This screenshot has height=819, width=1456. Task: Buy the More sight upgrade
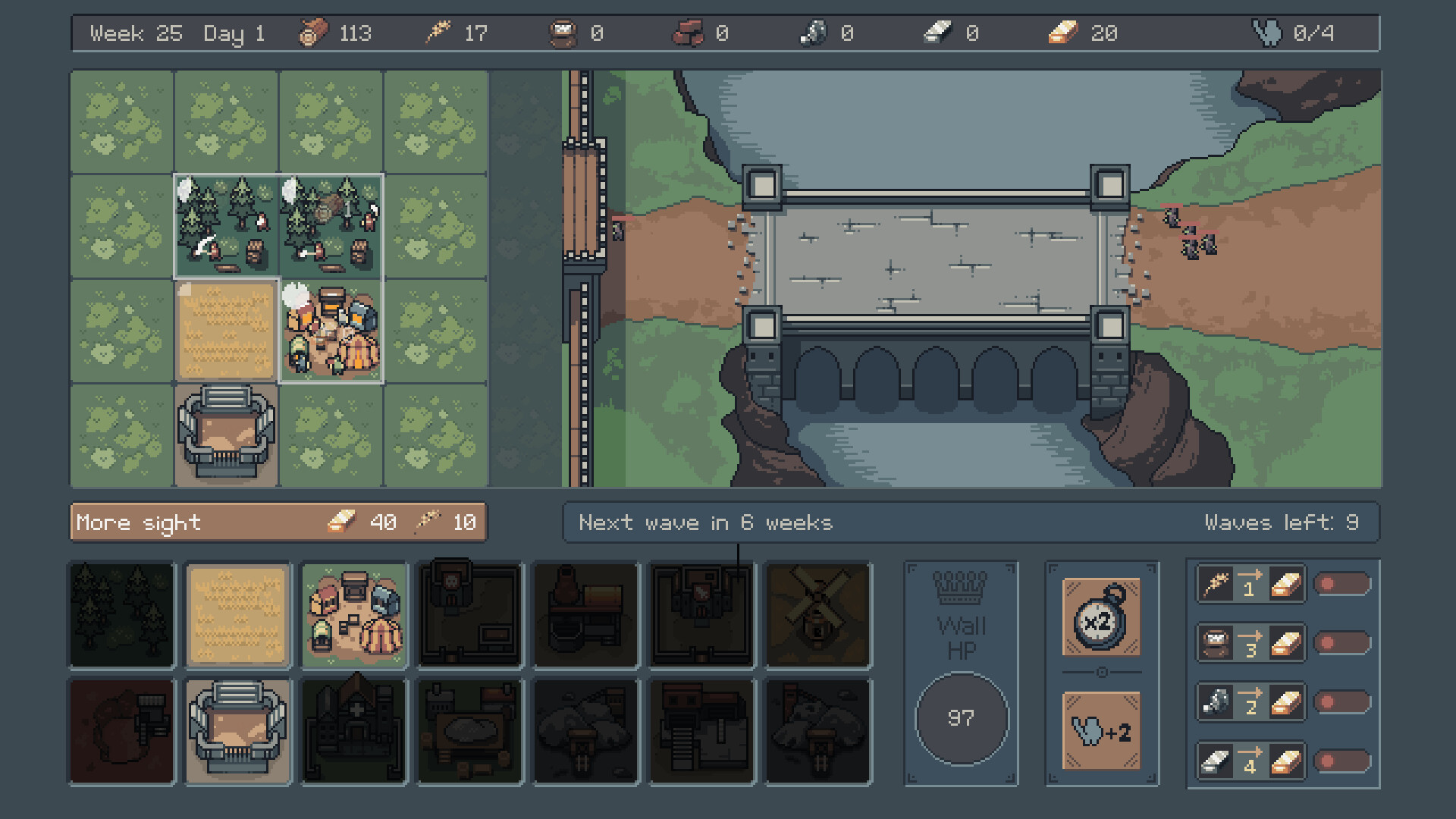(278, 522)
